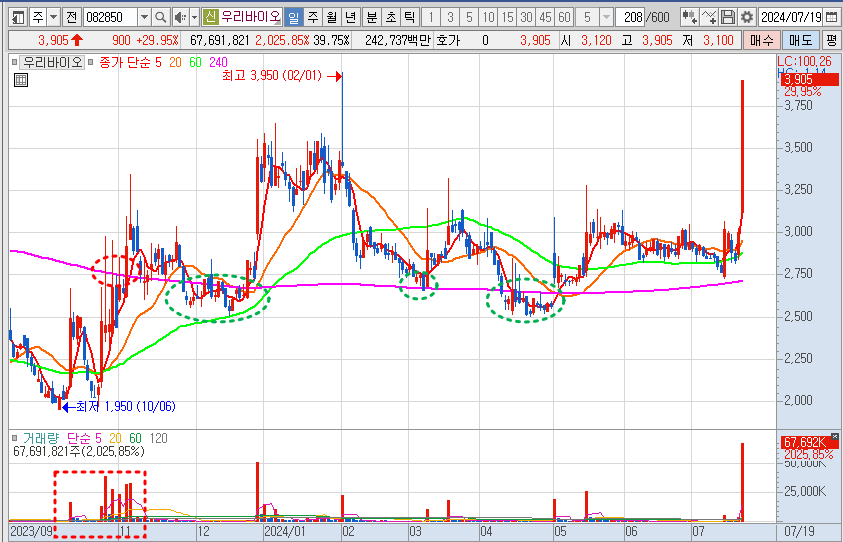Click the 2024/01 date axis label
843x542 pixels.
point(283,532)
